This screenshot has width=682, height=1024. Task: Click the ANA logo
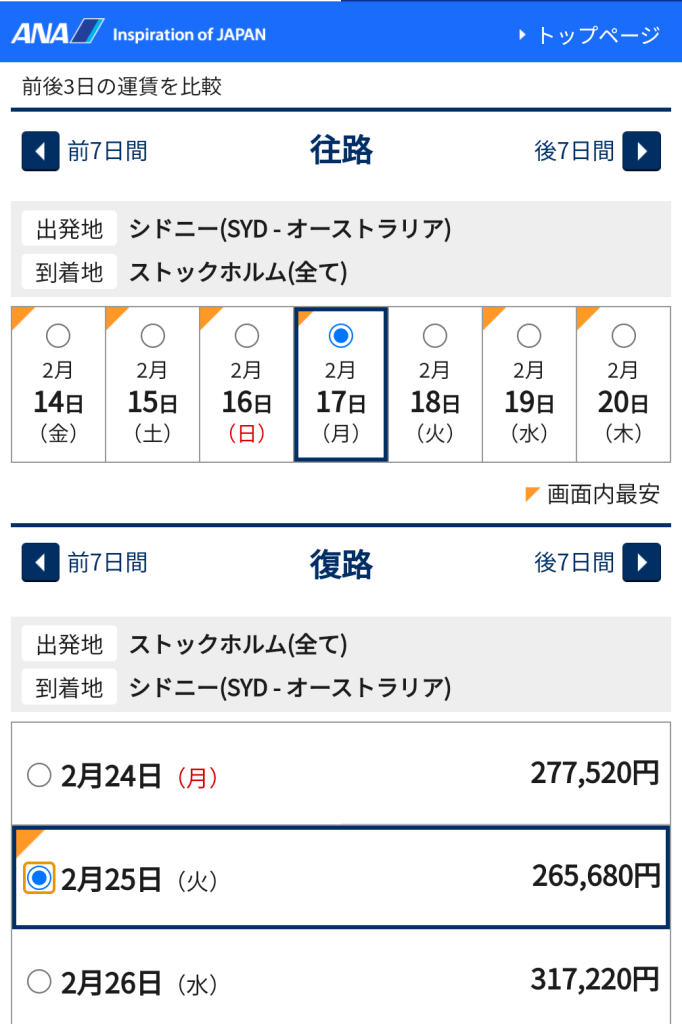pyautogui.click(x=58, y=33)
